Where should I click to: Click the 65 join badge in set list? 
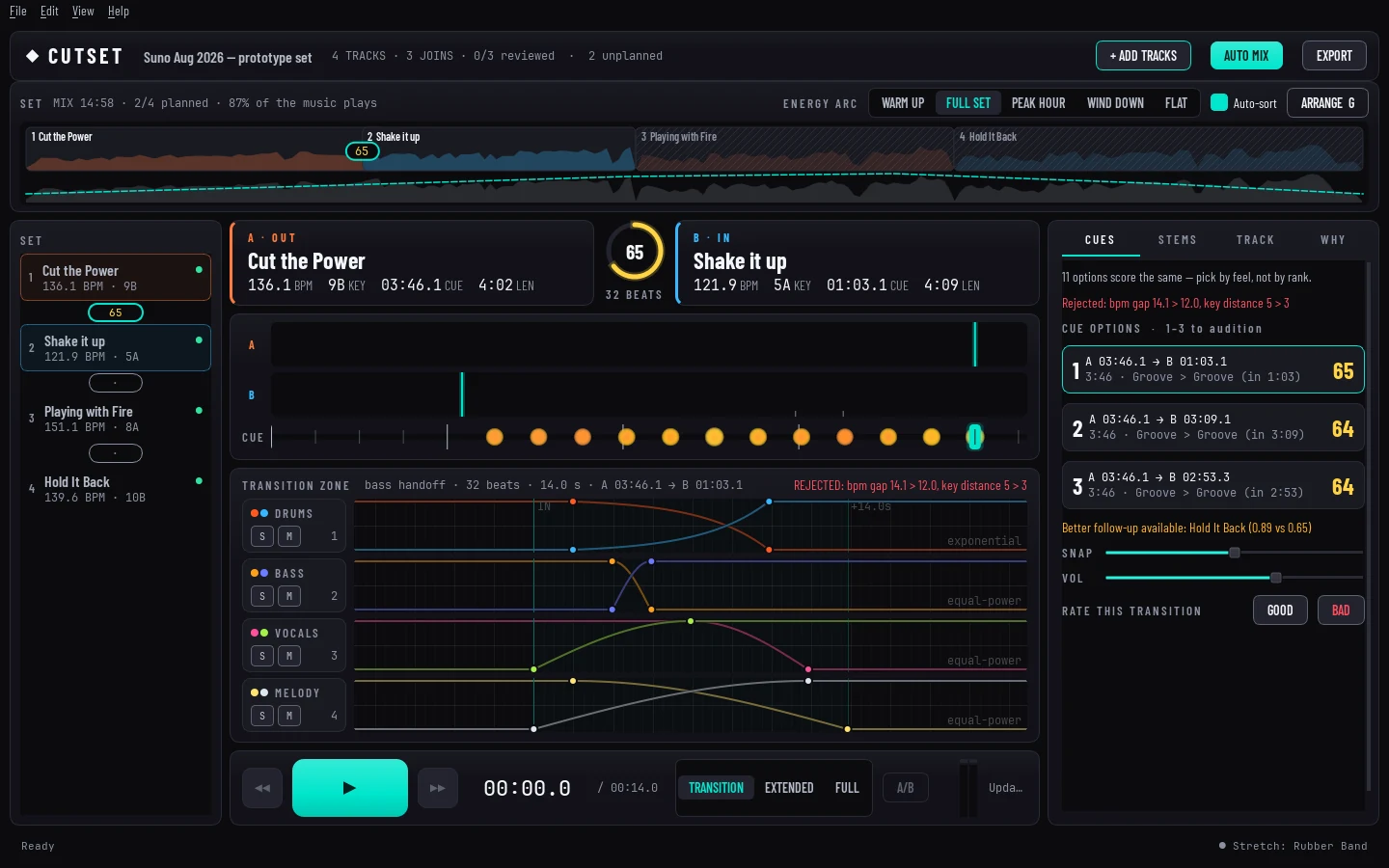pos(116,312)
